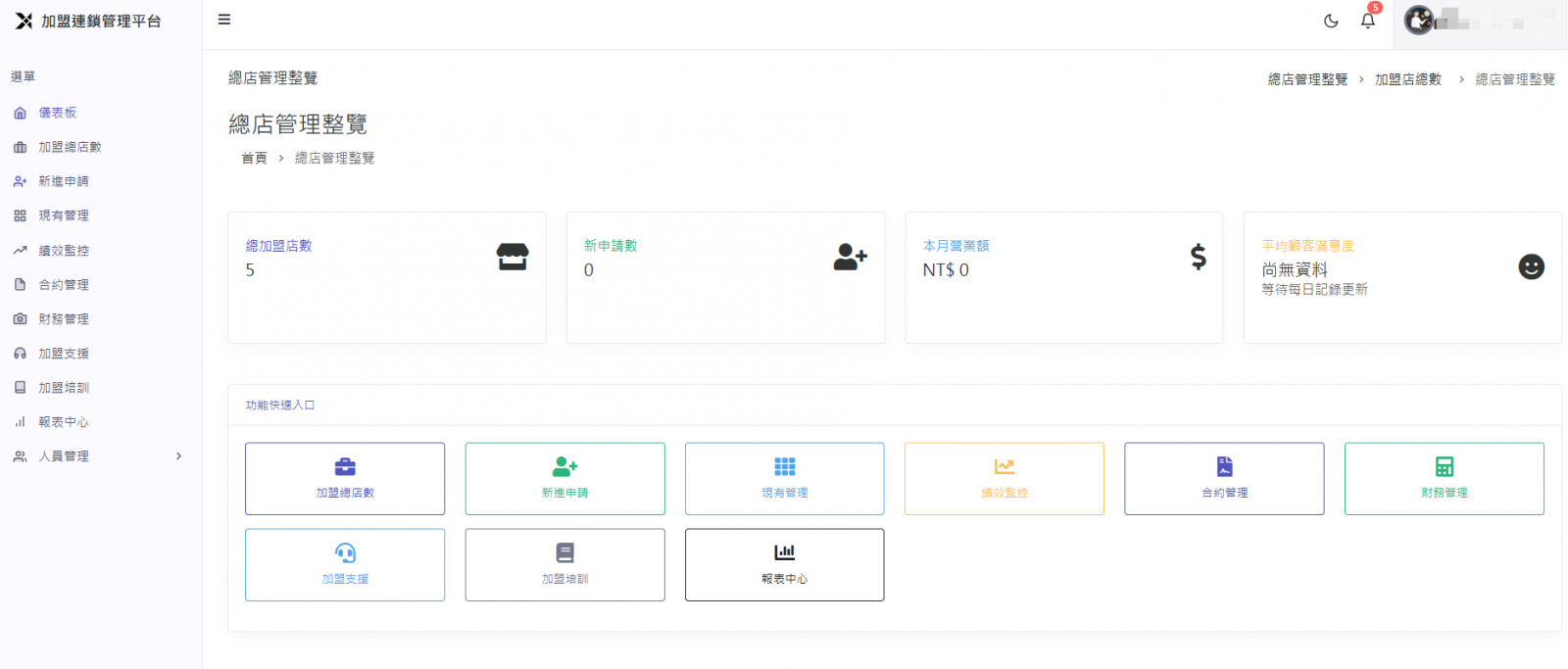Open the user avatar profile menu

tap(1419, 20)
